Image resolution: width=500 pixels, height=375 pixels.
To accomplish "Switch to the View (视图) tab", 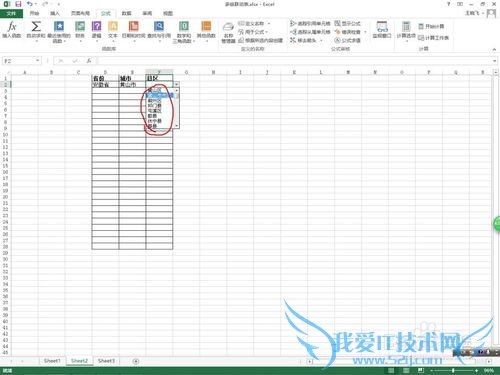I will tap(168, 13).
